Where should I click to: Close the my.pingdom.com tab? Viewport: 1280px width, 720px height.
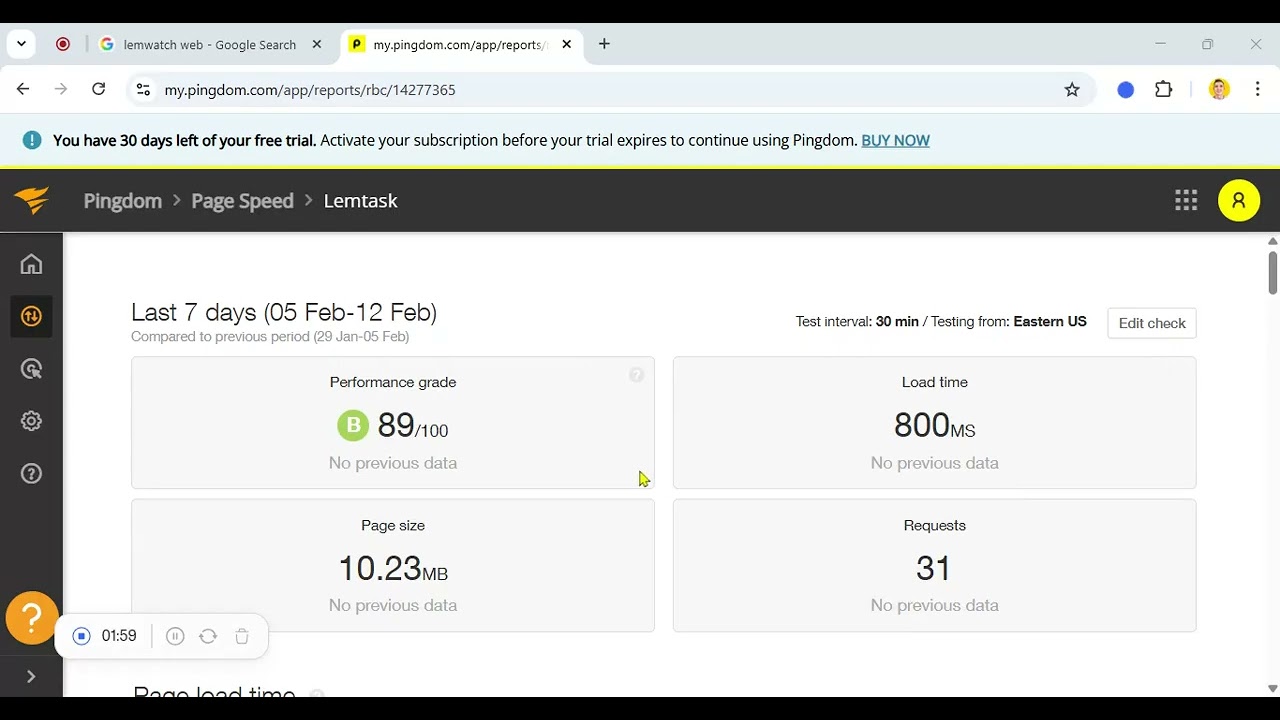[567, 45]
